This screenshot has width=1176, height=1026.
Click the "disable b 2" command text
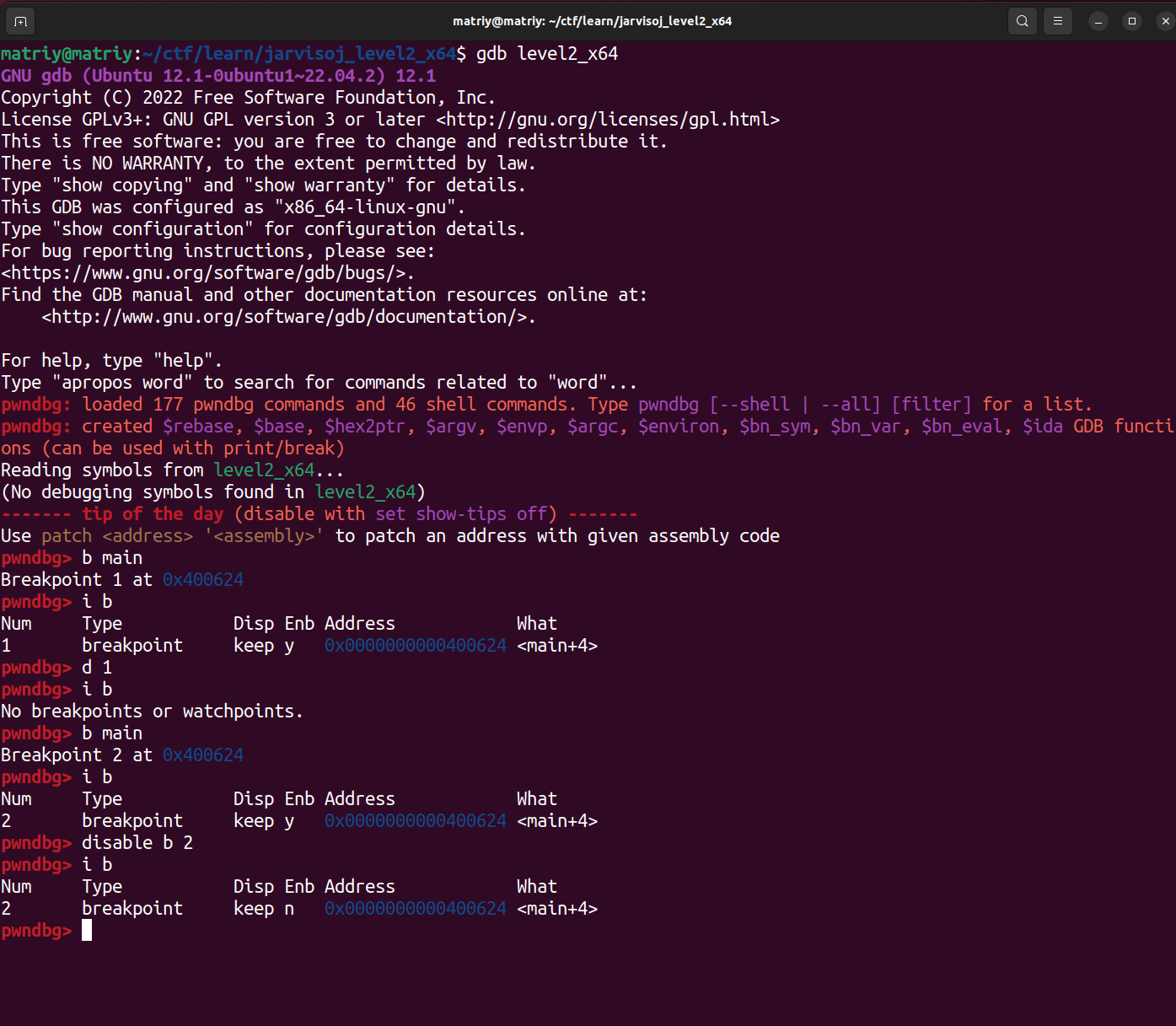[x=137, y=843]
